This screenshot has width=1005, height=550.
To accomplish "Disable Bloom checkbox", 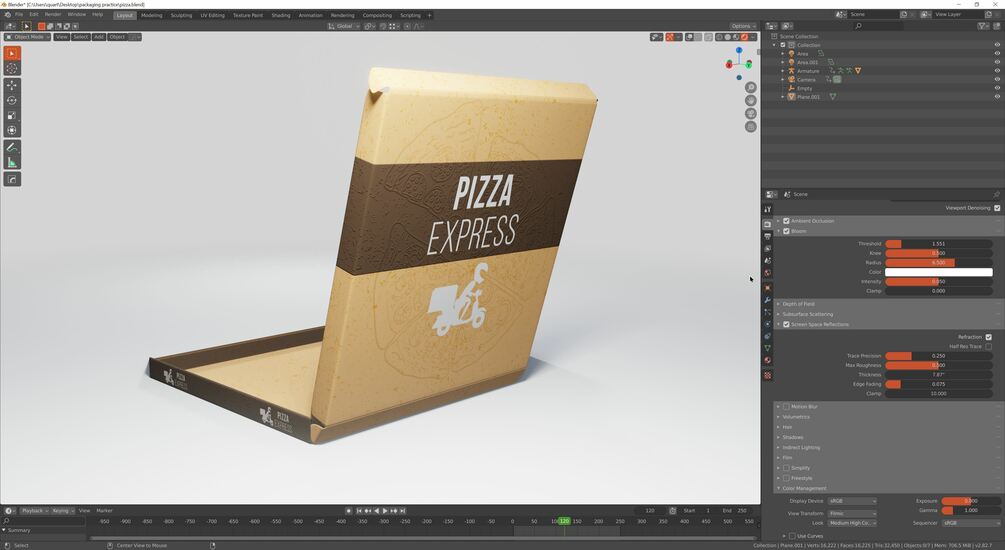I will (786, 231).
